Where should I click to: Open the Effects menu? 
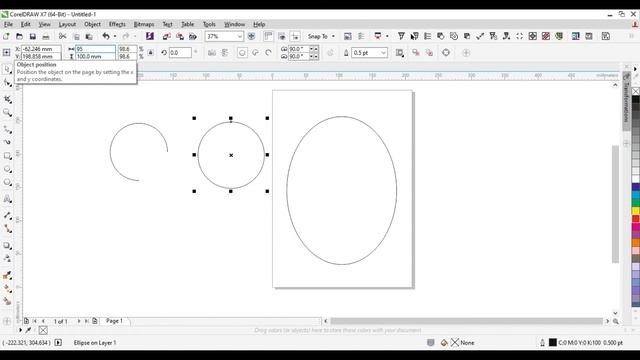pos(117,24)
